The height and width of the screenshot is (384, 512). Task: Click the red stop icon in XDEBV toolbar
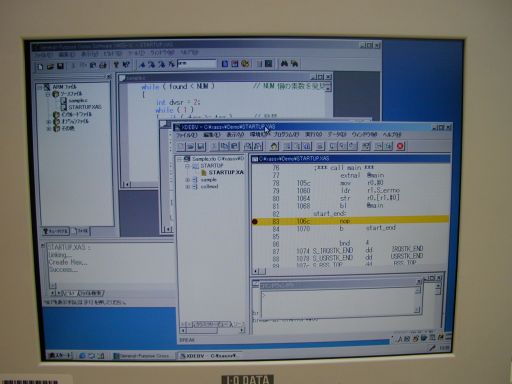400,146
